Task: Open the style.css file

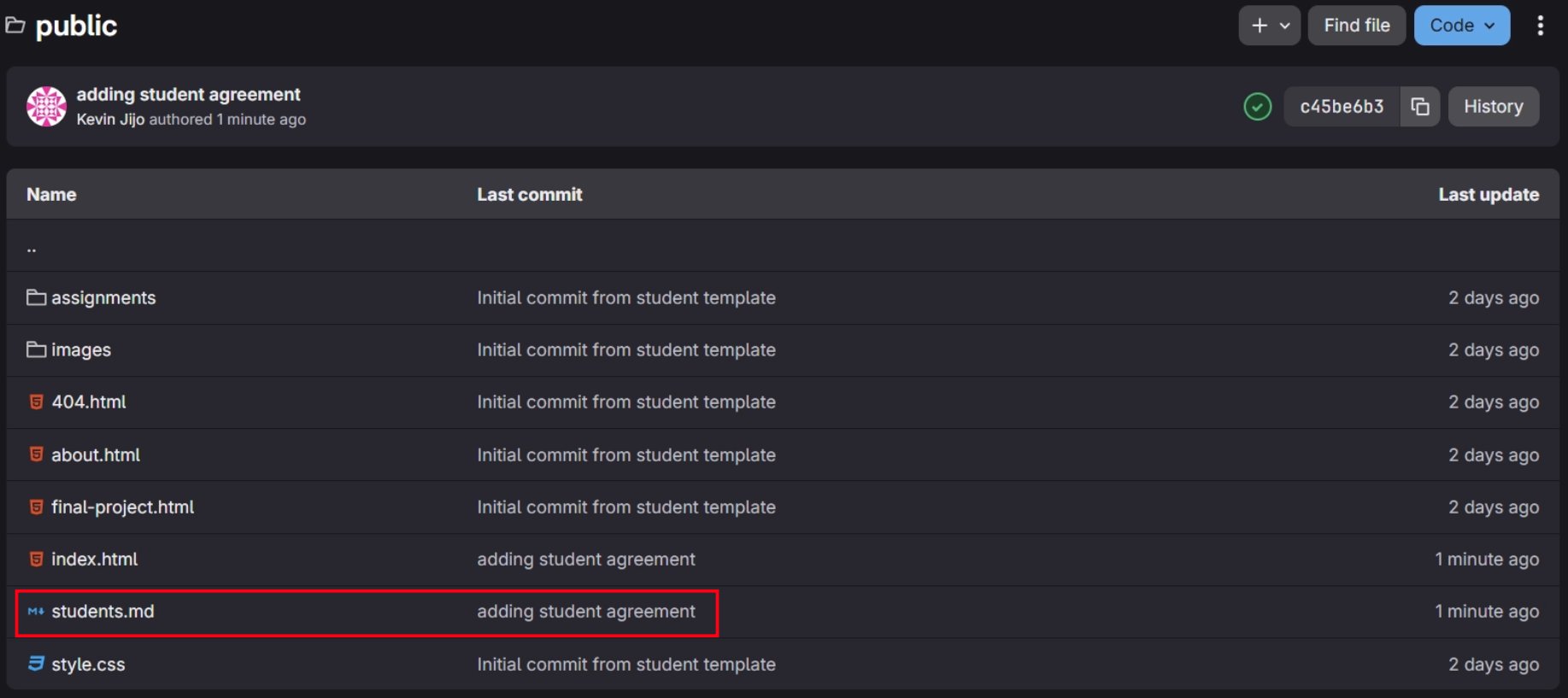Action: click(x=88, y=664)
